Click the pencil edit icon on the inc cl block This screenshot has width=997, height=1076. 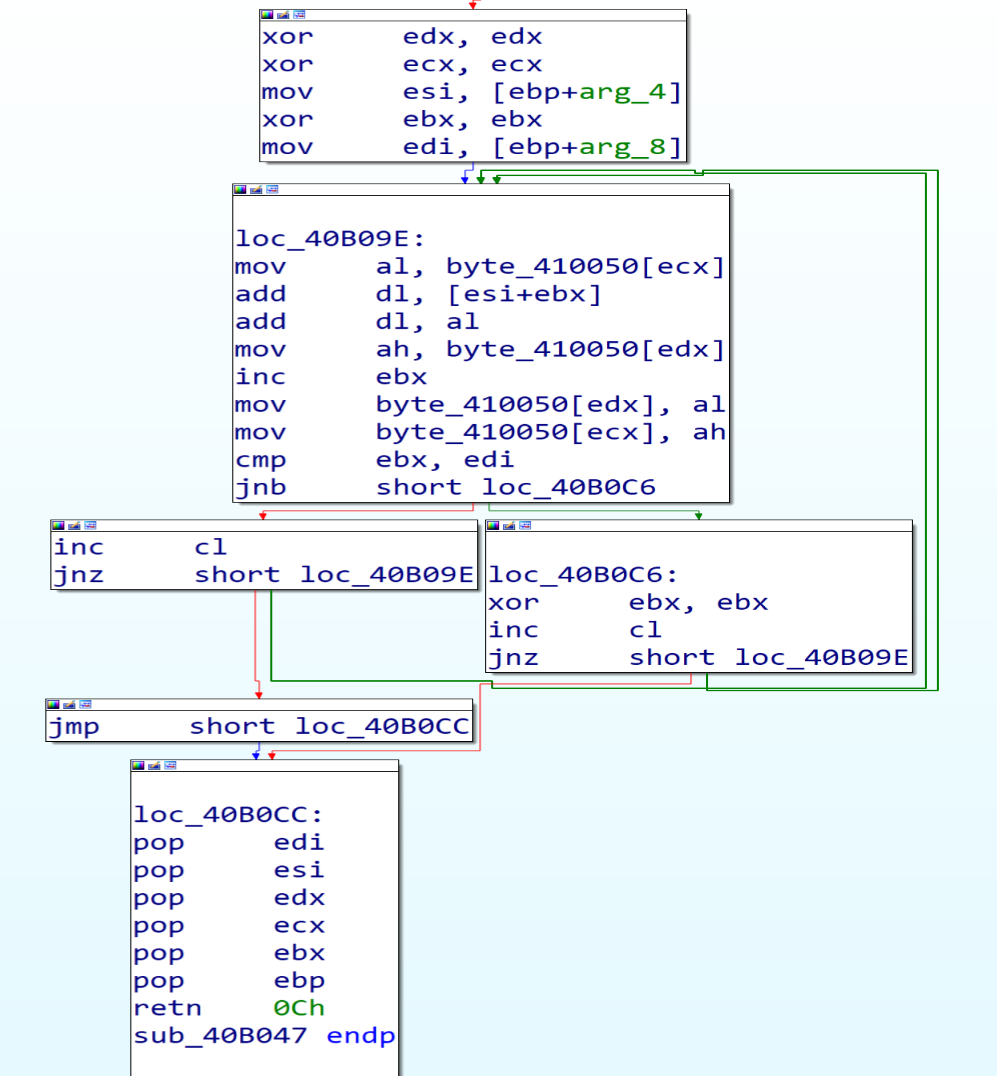72,524
